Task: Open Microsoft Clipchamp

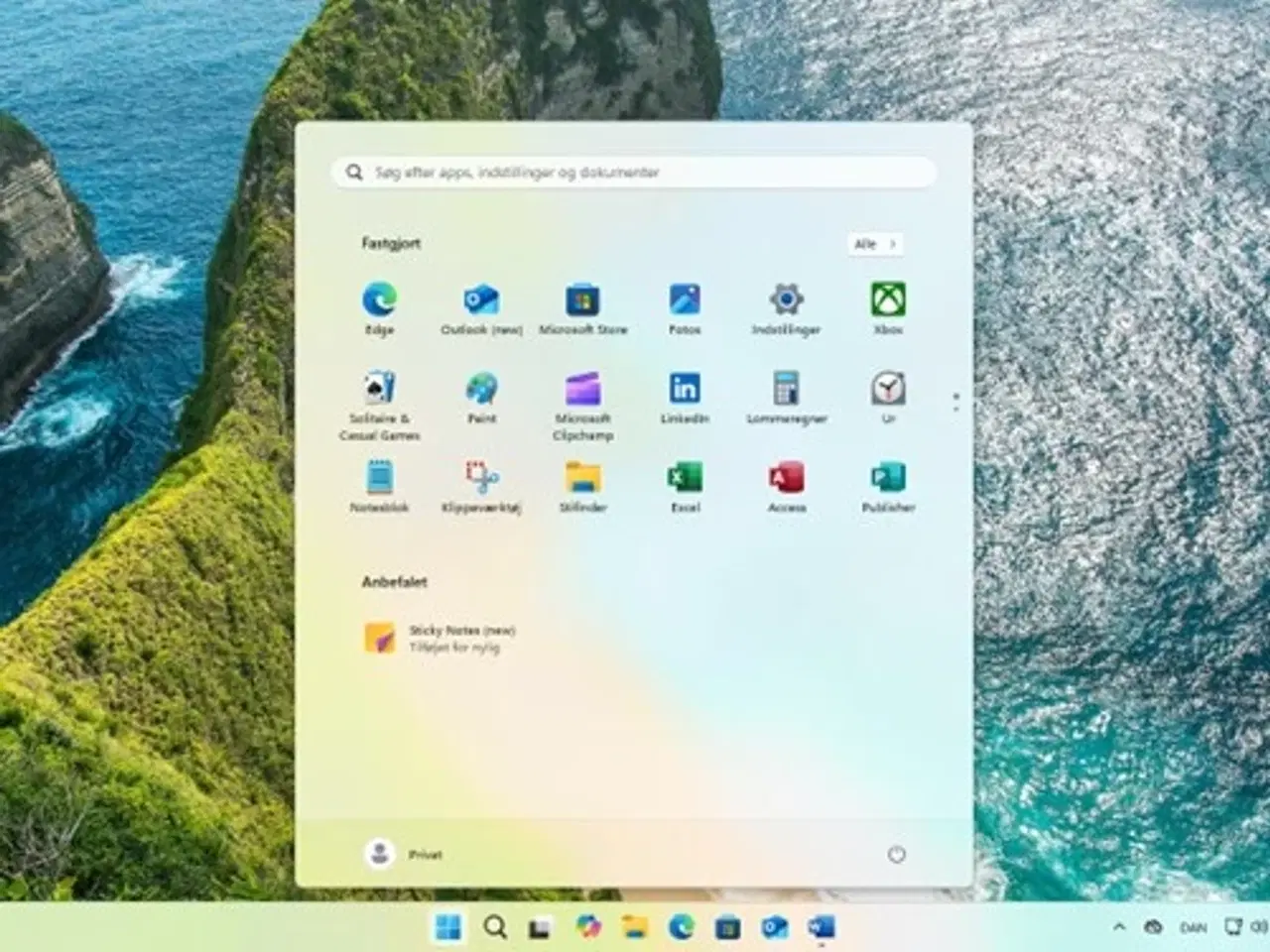Action: (582, 405)
